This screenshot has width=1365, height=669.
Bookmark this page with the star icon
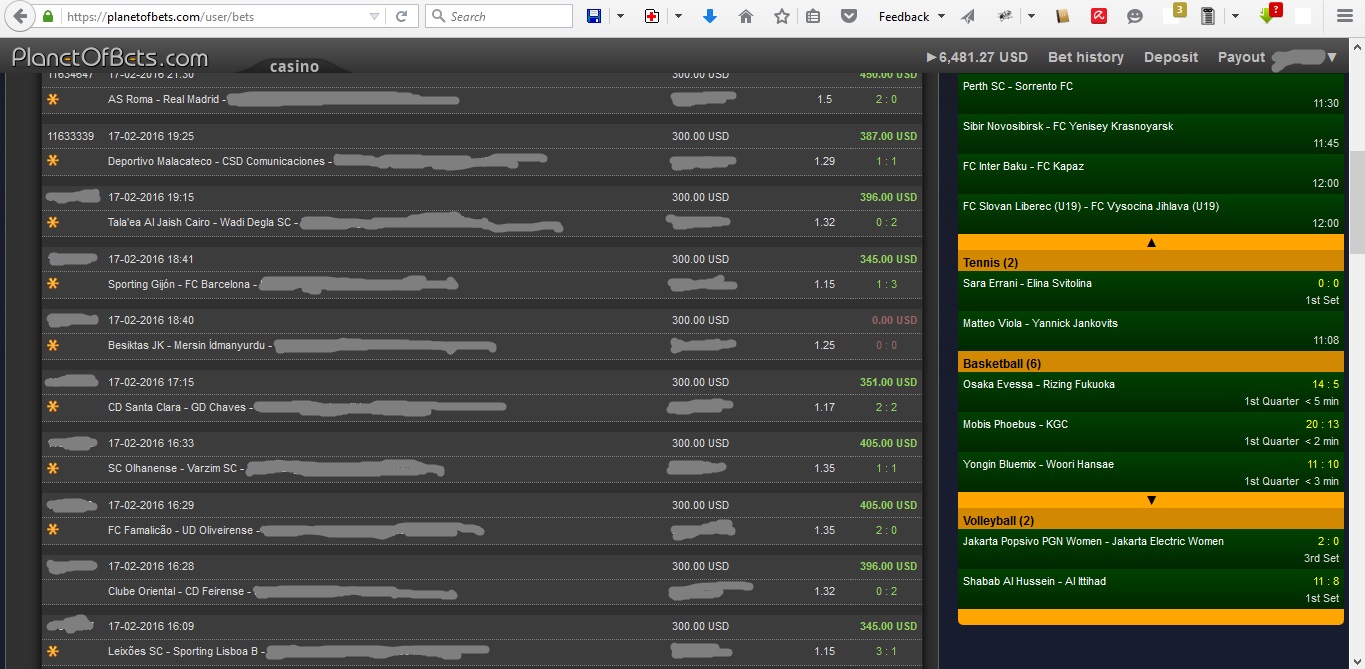tap(782, 16)
